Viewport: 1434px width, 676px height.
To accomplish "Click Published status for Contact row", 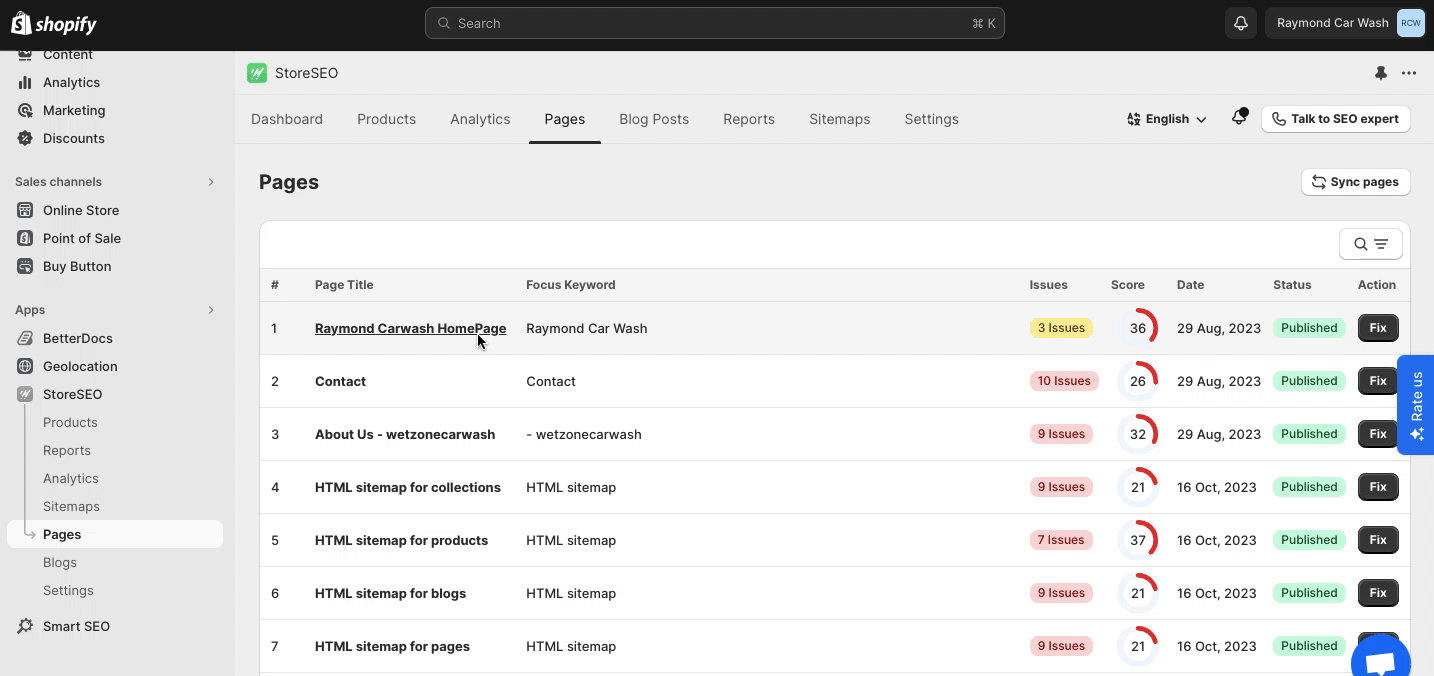I will (x=1309, y=381).
